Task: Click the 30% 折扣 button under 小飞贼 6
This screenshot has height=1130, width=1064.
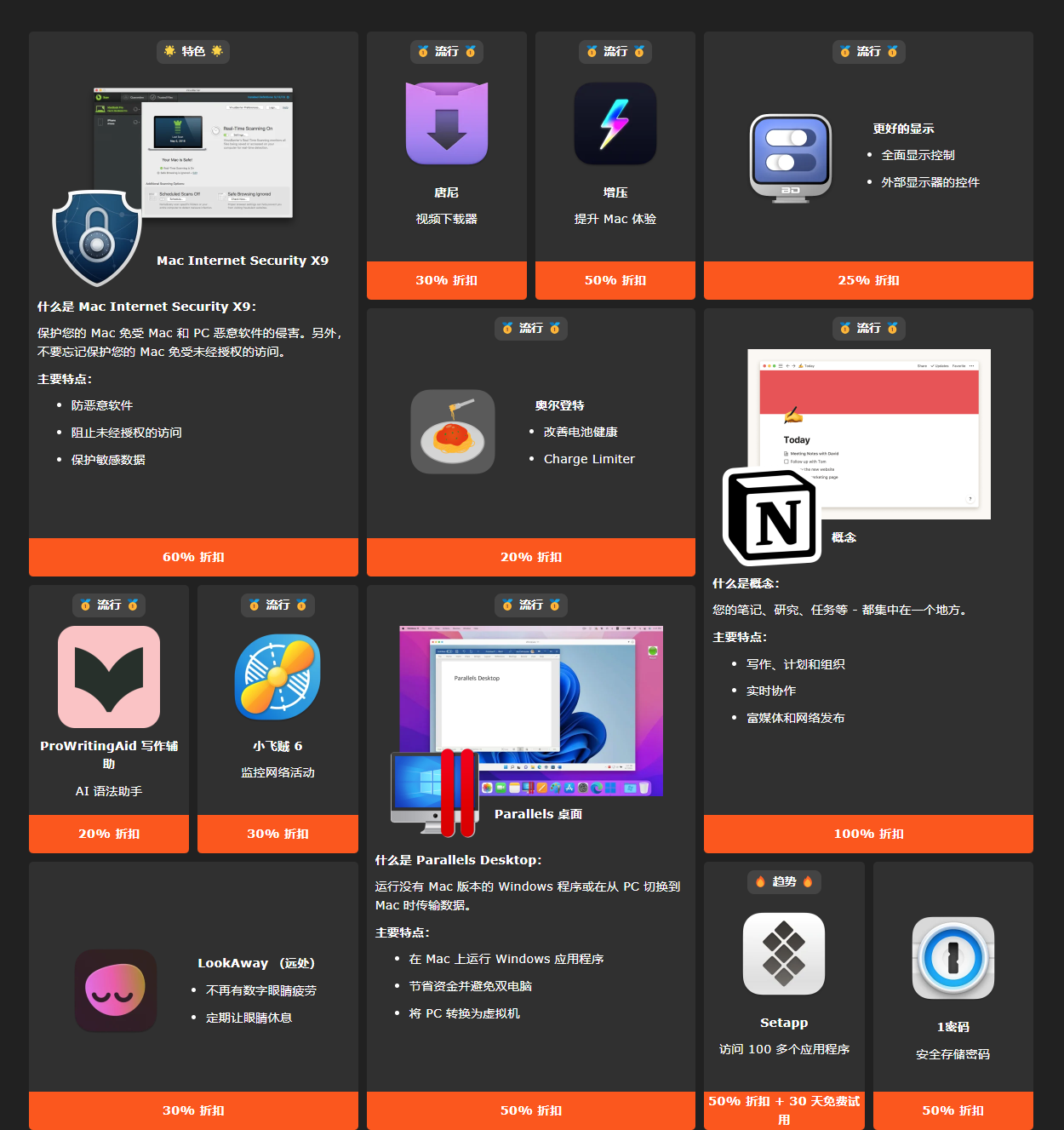Action: click(x=277, y=834)
